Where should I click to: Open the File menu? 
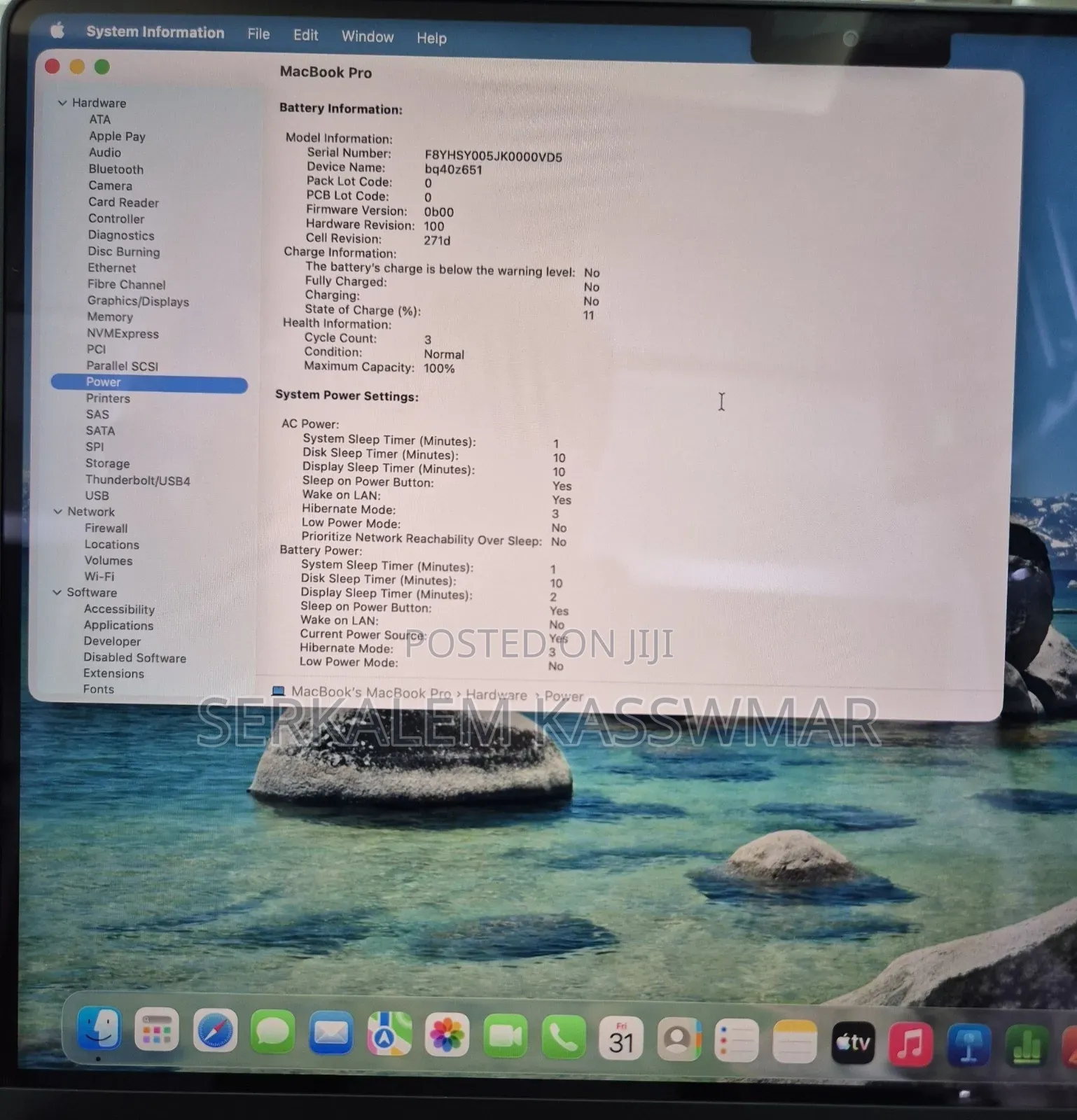pos(258,34)
